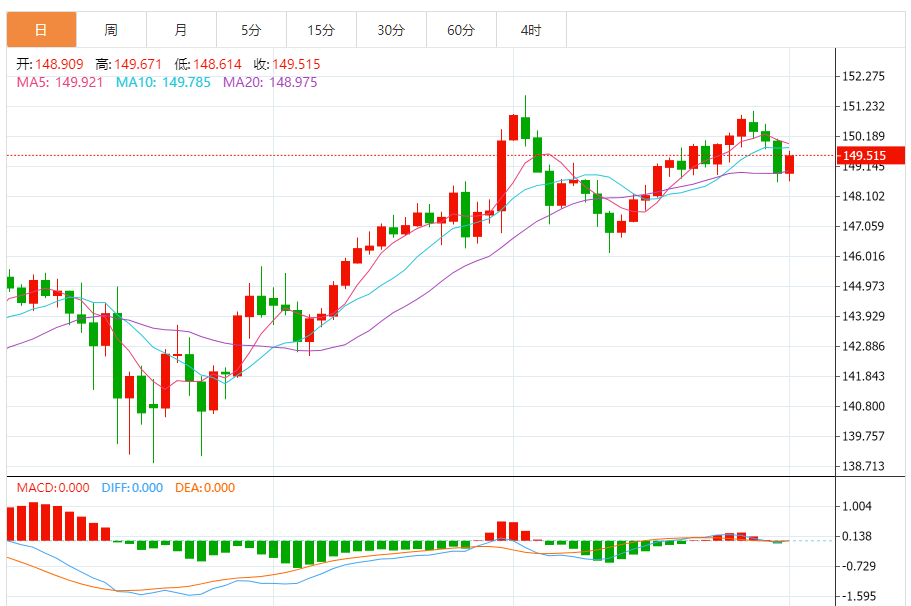911x606 pixels.
Task: Select the 30分 timeframe tab
Action: click(x=391, y=30)
